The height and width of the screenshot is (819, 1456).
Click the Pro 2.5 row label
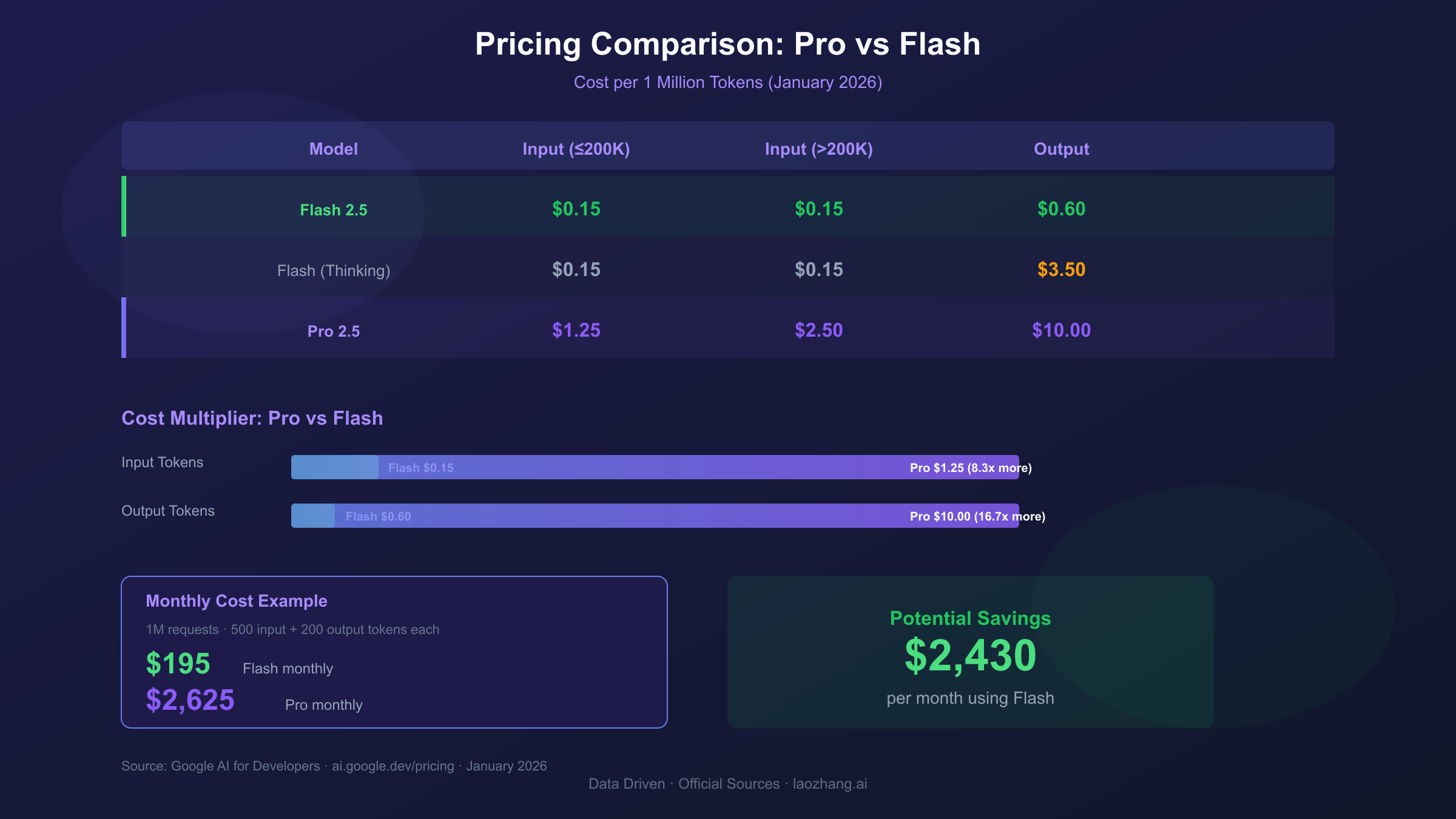(x=333, y=331)
